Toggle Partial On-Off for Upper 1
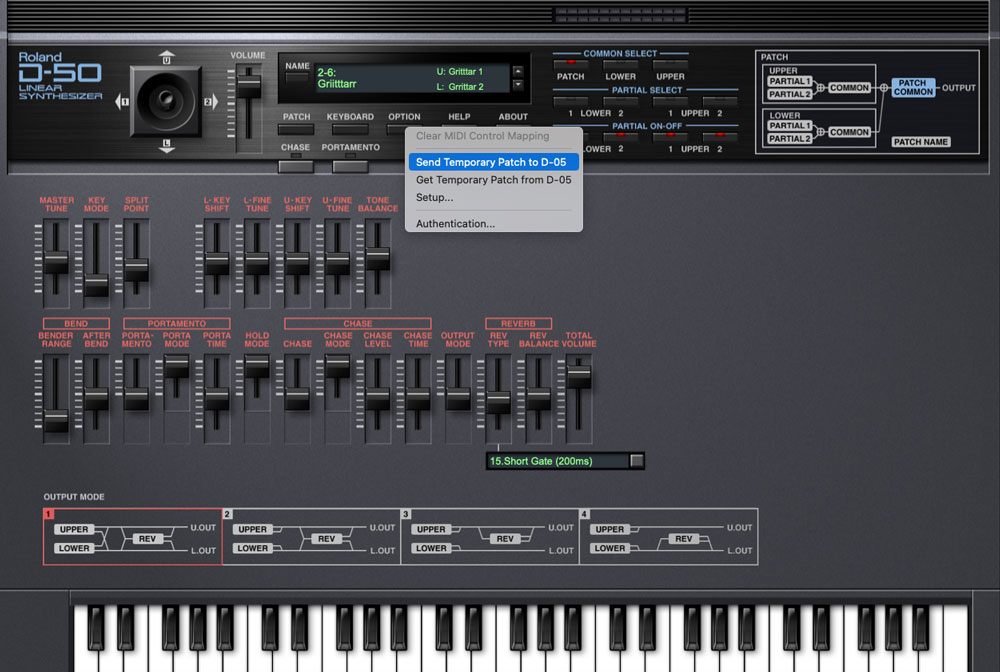 [x=670, y=136]
